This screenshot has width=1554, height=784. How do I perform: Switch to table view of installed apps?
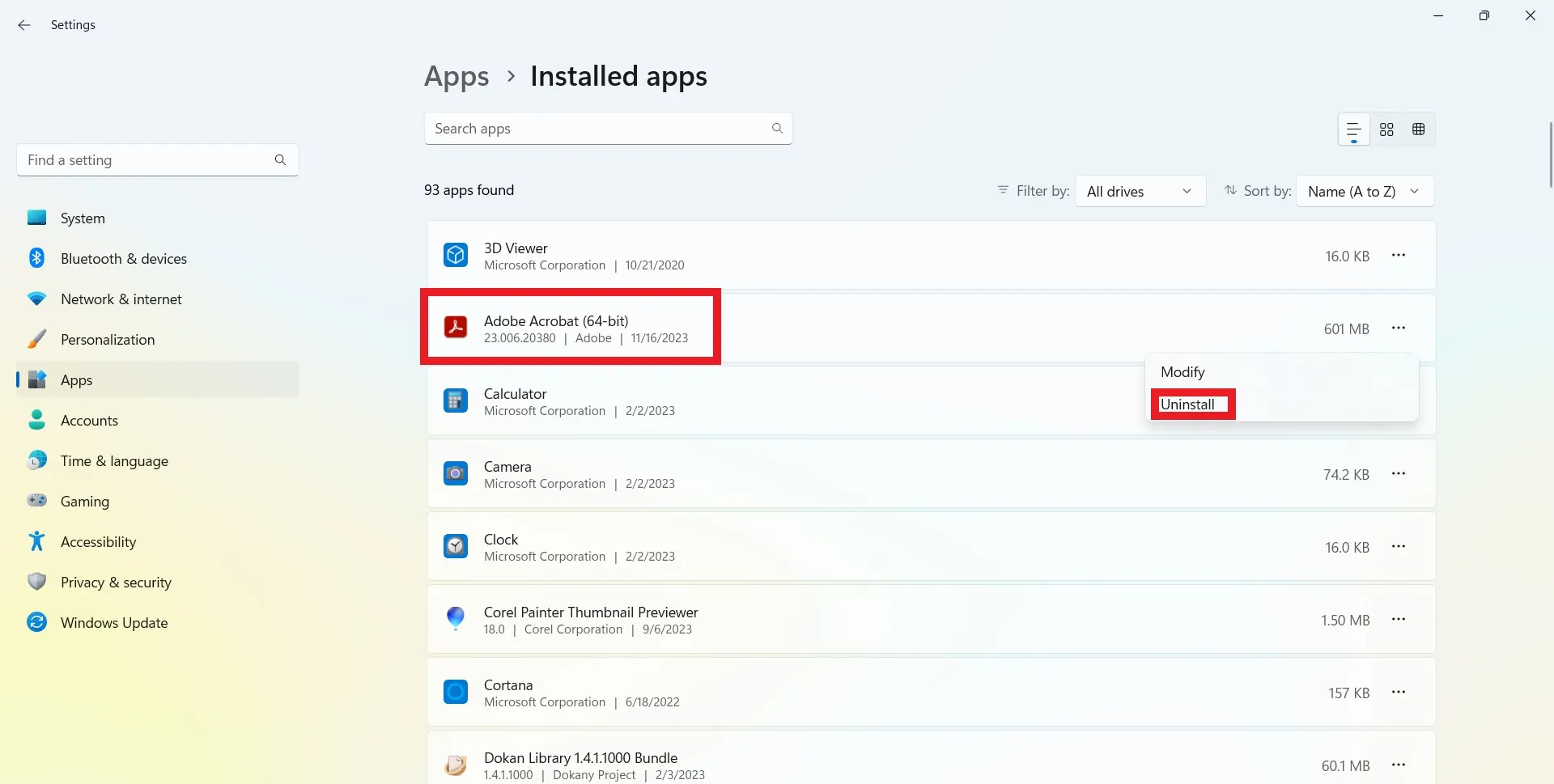pos(1418,129)
